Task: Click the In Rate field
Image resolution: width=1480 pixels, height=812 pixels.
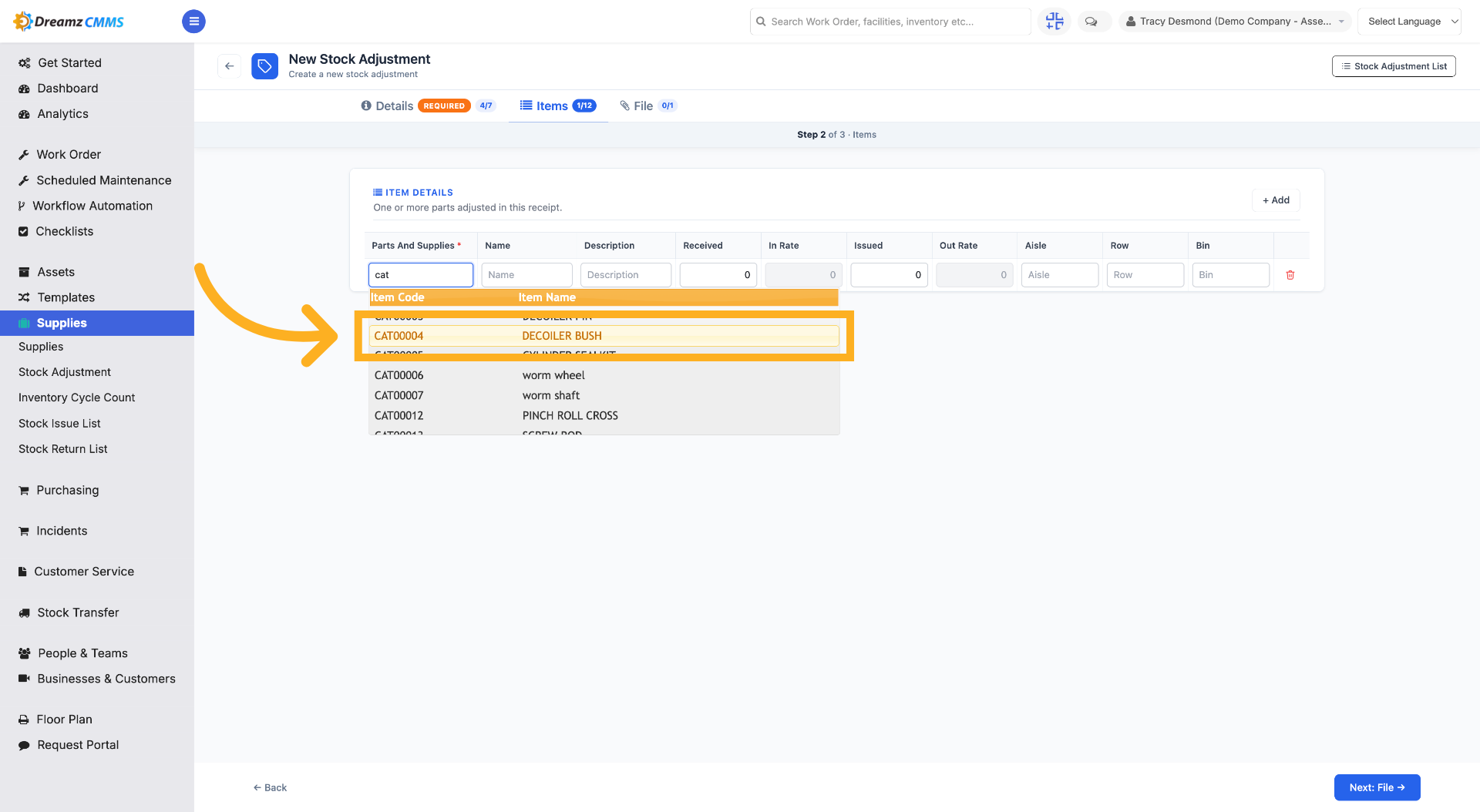Action: pos(804,275)
